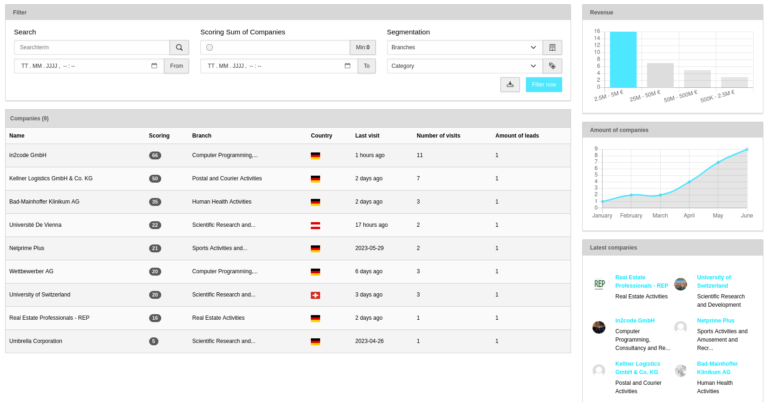Click the download export icon button
The height and width of the screenshot is (402, 768).
[x=510, y=84]
